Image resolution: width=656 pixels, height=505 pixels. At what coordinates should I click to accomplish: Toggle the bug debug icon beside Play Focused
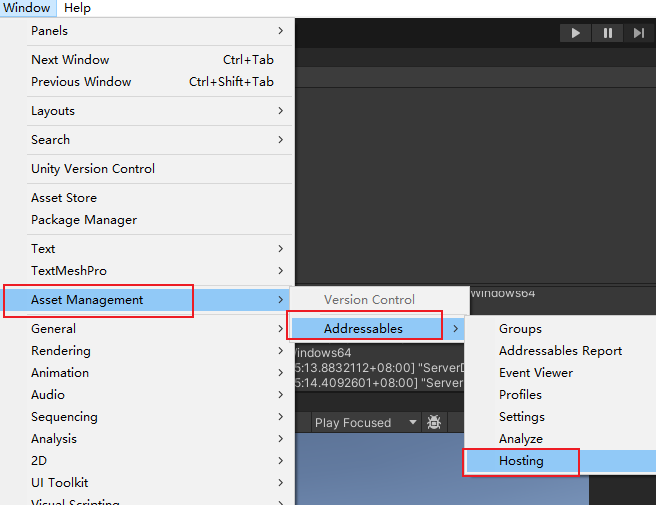click(434, 422)
